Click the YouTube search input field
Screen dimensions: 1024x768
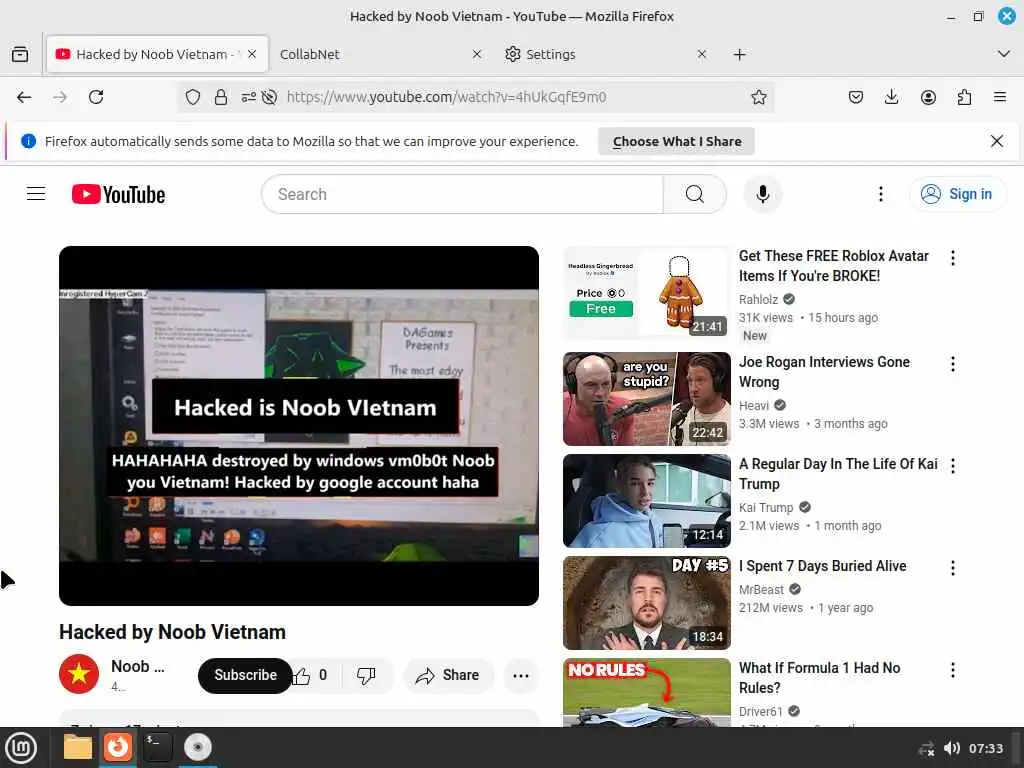[462, 194]
